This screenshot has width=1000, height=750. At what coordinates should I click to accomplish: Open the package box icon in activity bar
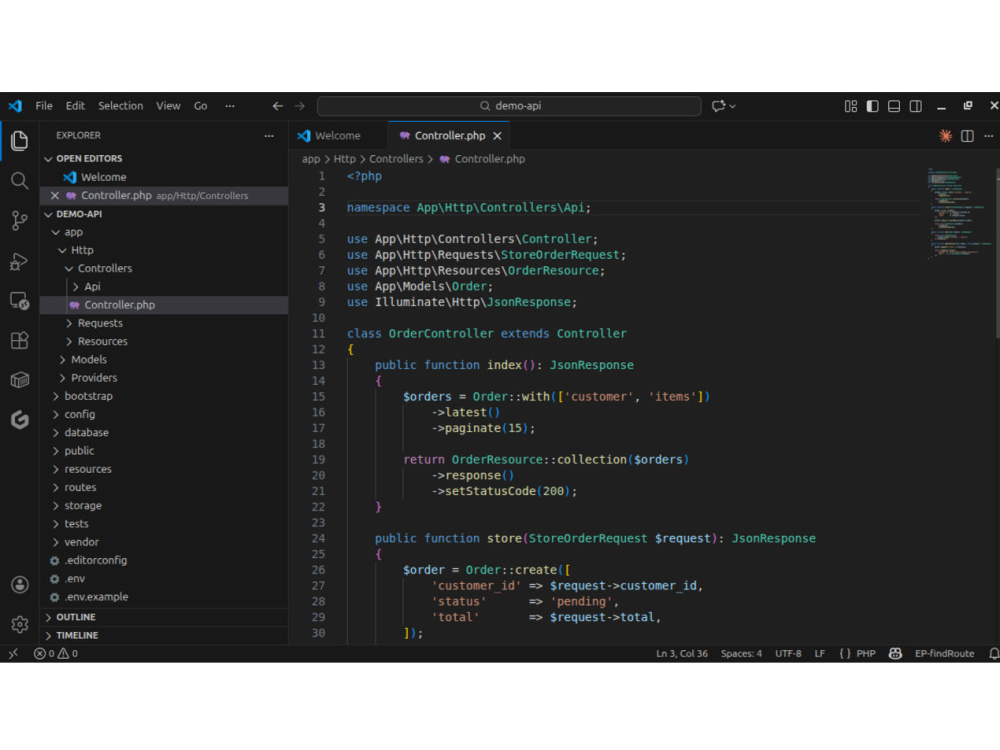[19, 380]
